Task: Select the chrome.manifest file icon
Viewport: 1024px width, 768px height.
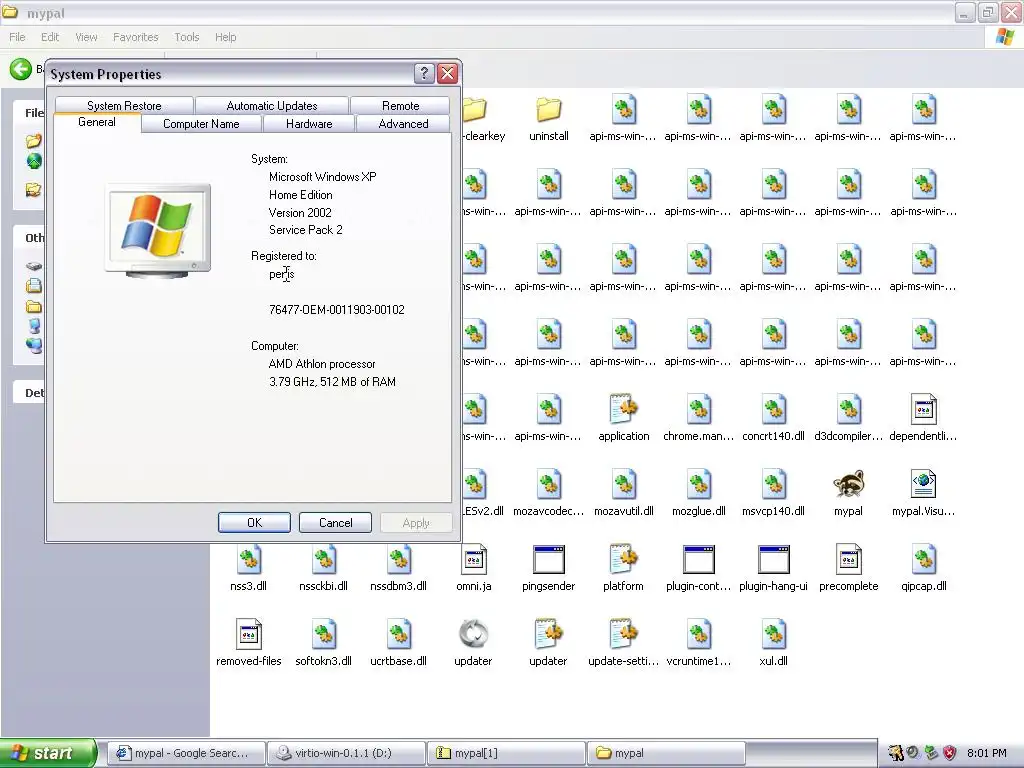Action: click(698, 409)
